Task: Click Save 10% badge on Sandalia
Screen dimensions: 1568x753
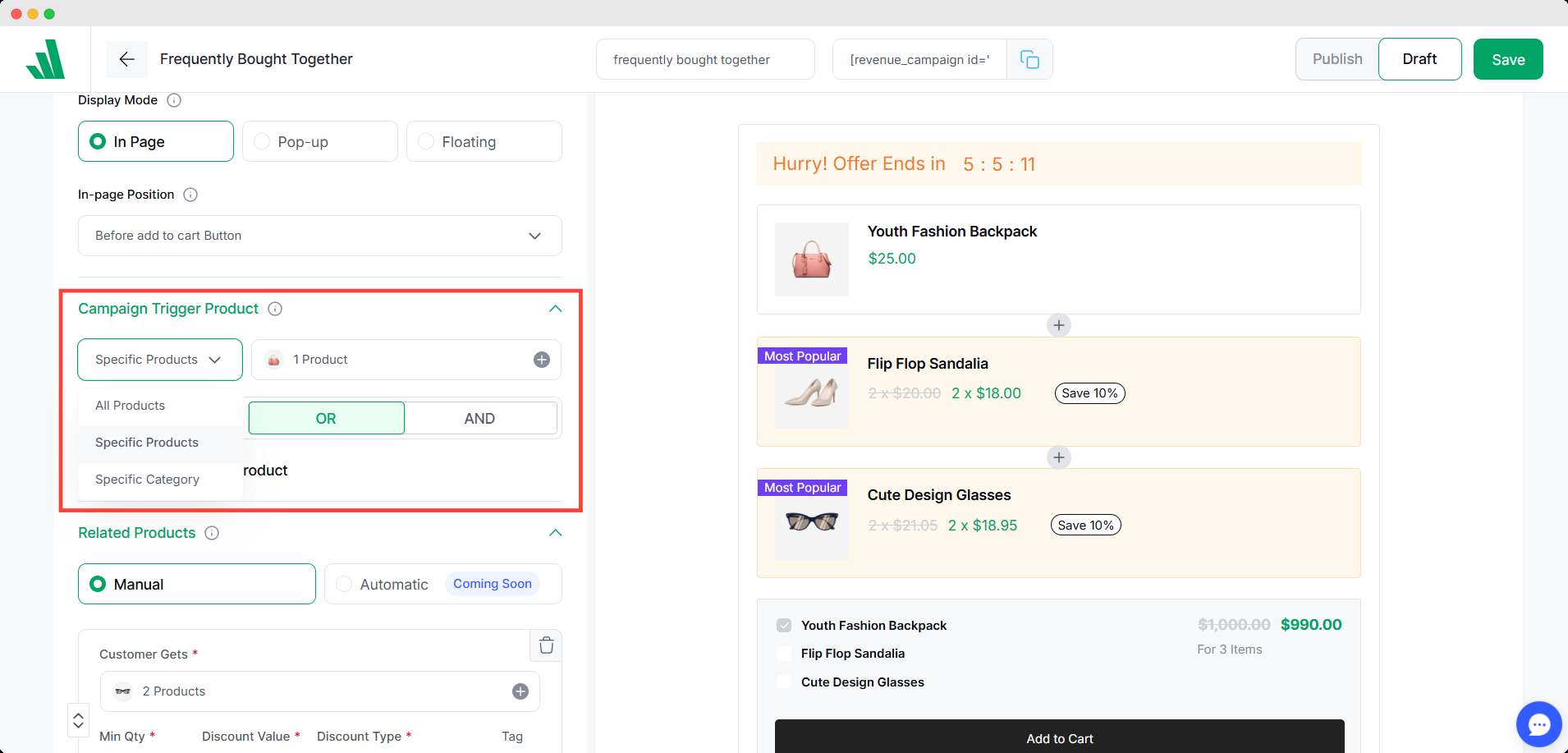Action: [1089, 393]
